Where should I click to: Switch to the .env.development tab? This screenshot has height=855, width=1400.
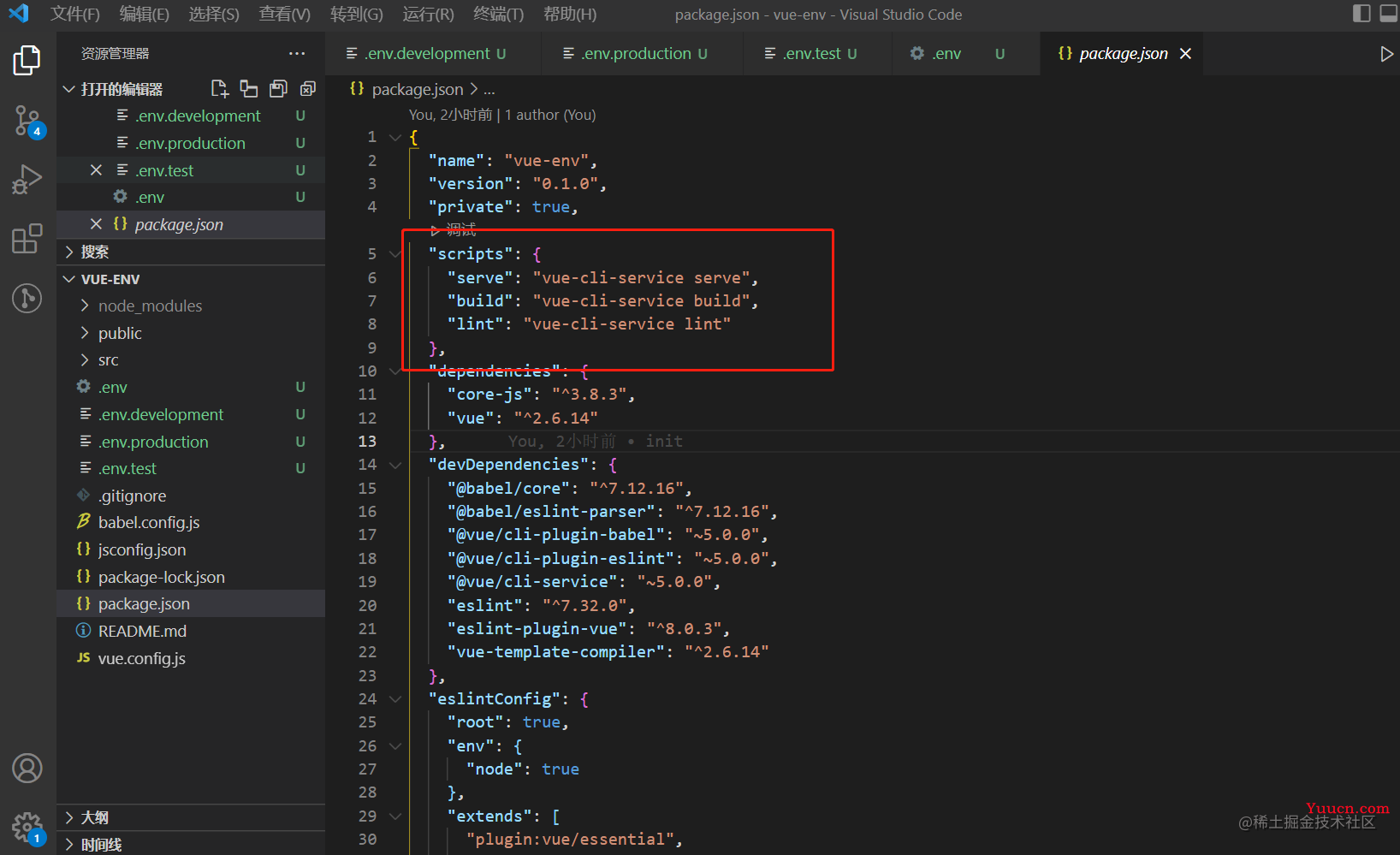click(434, 54)
